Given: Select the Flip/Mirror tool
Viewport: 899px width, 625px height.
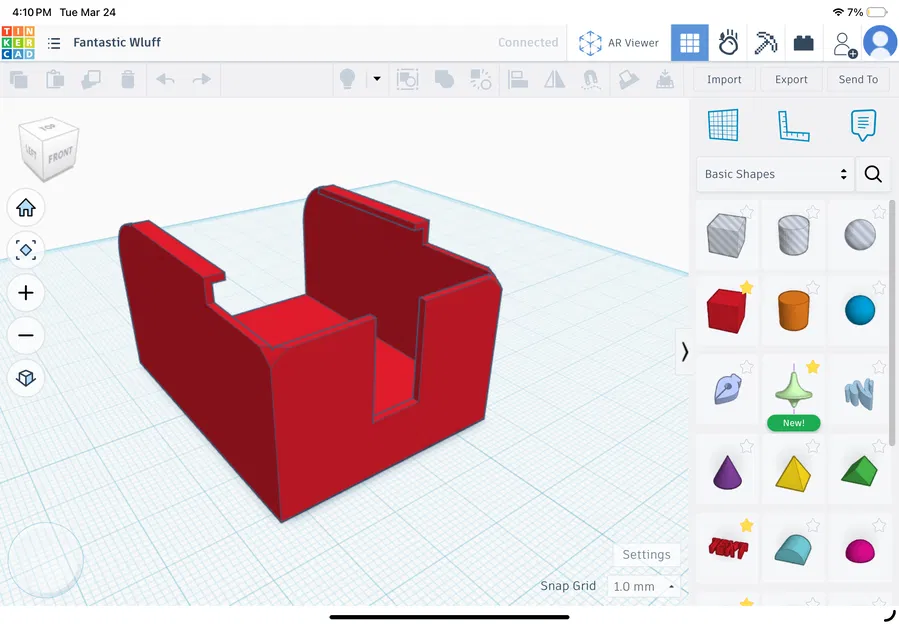Looking at the screenshot, I should coord(555,79).
